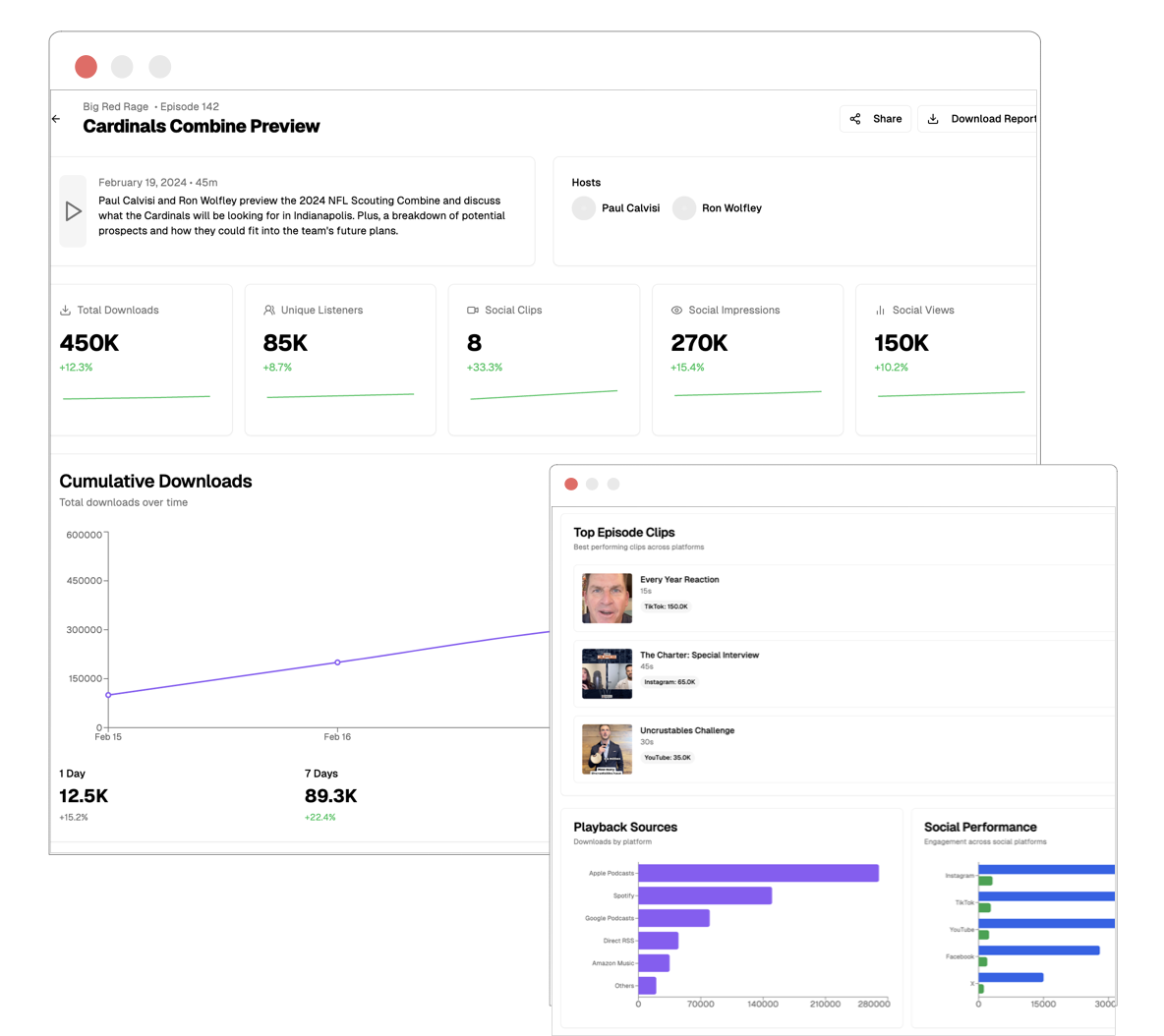The width and height of the screenshot is (1164, 1036).
Task: Select Ron Wolfley host avatar
Action: 684,208
